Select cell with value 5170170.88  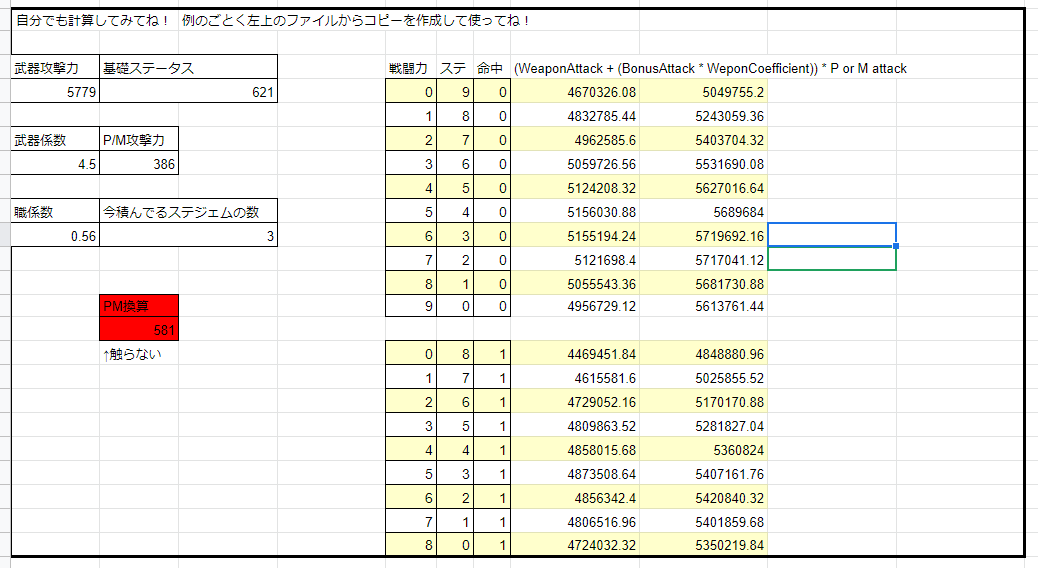[x=703, y=402]
